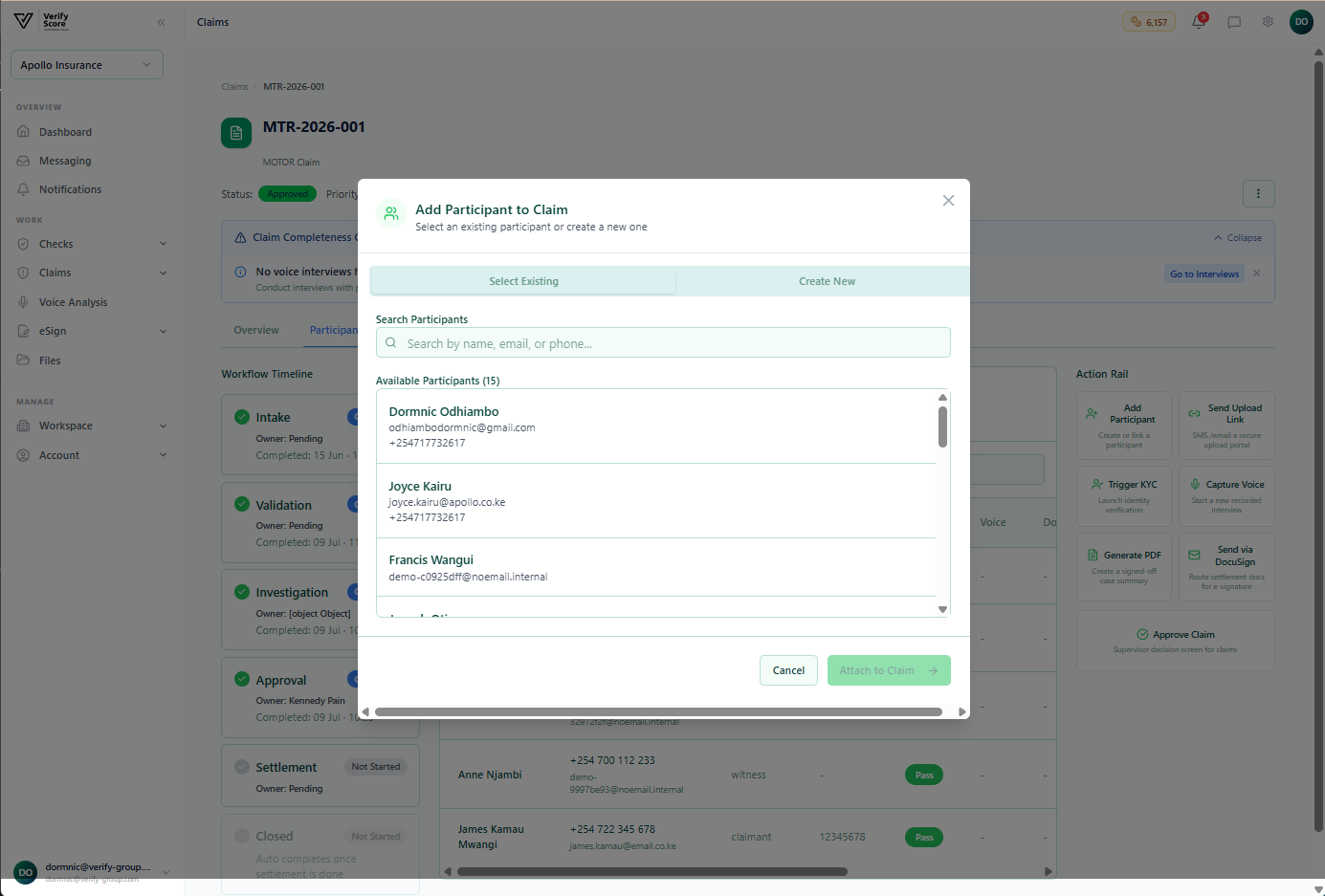Click Voice Analysis microphone icon
This screenshot has width=1325, height=896.
point(23,302)
